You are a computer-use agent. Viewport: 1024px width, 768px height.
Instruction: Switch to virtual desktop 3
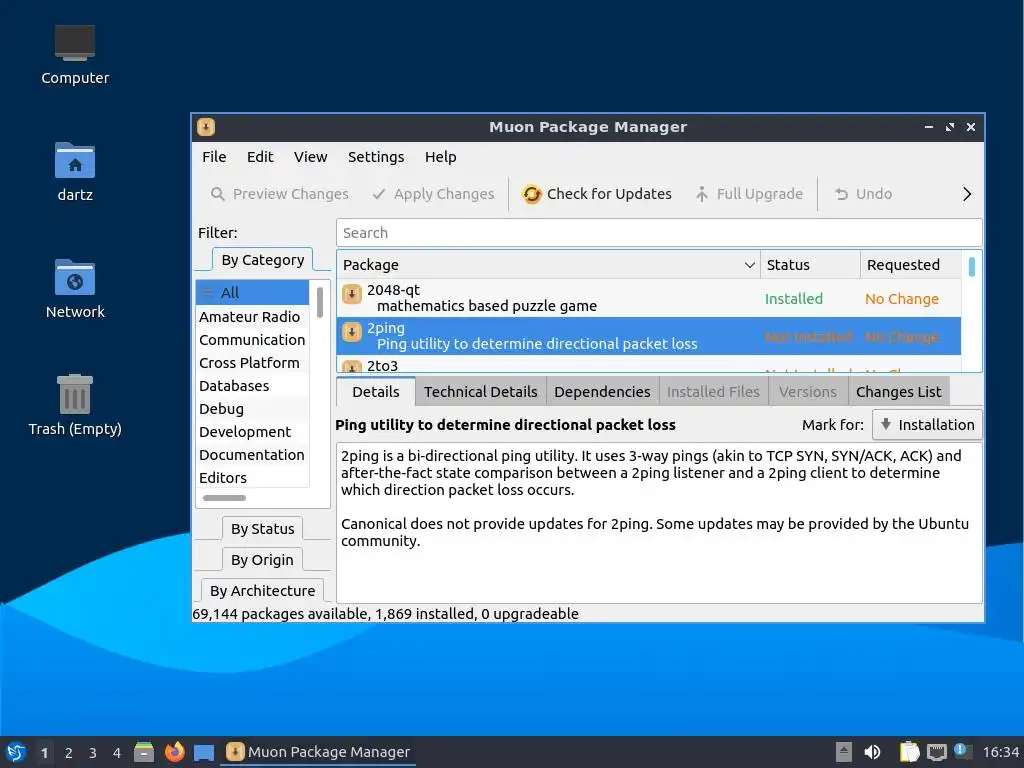click(x=93, y=752)
